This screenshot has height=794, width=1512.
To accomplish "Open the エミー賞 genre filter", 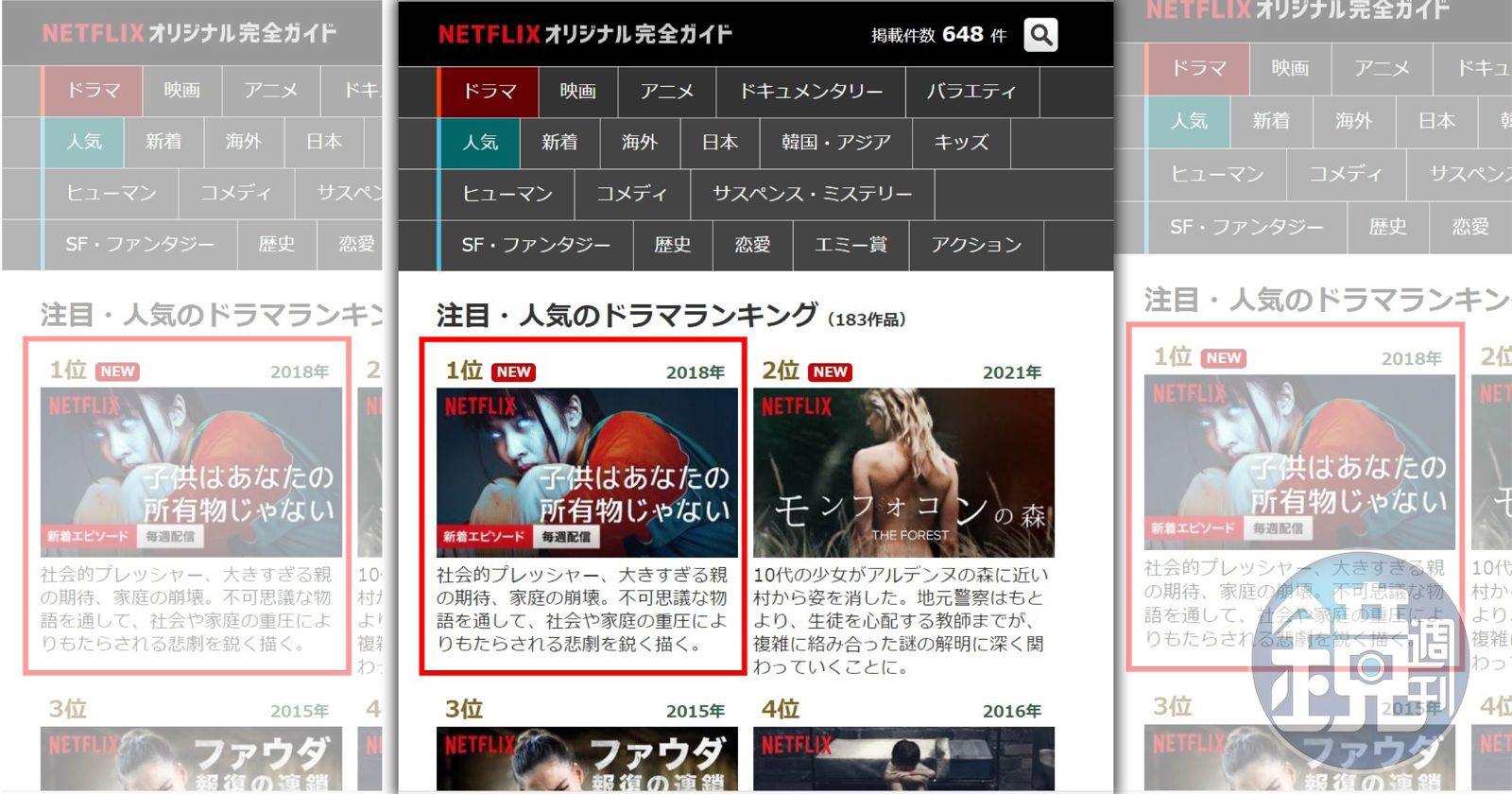I will point(850,246).
